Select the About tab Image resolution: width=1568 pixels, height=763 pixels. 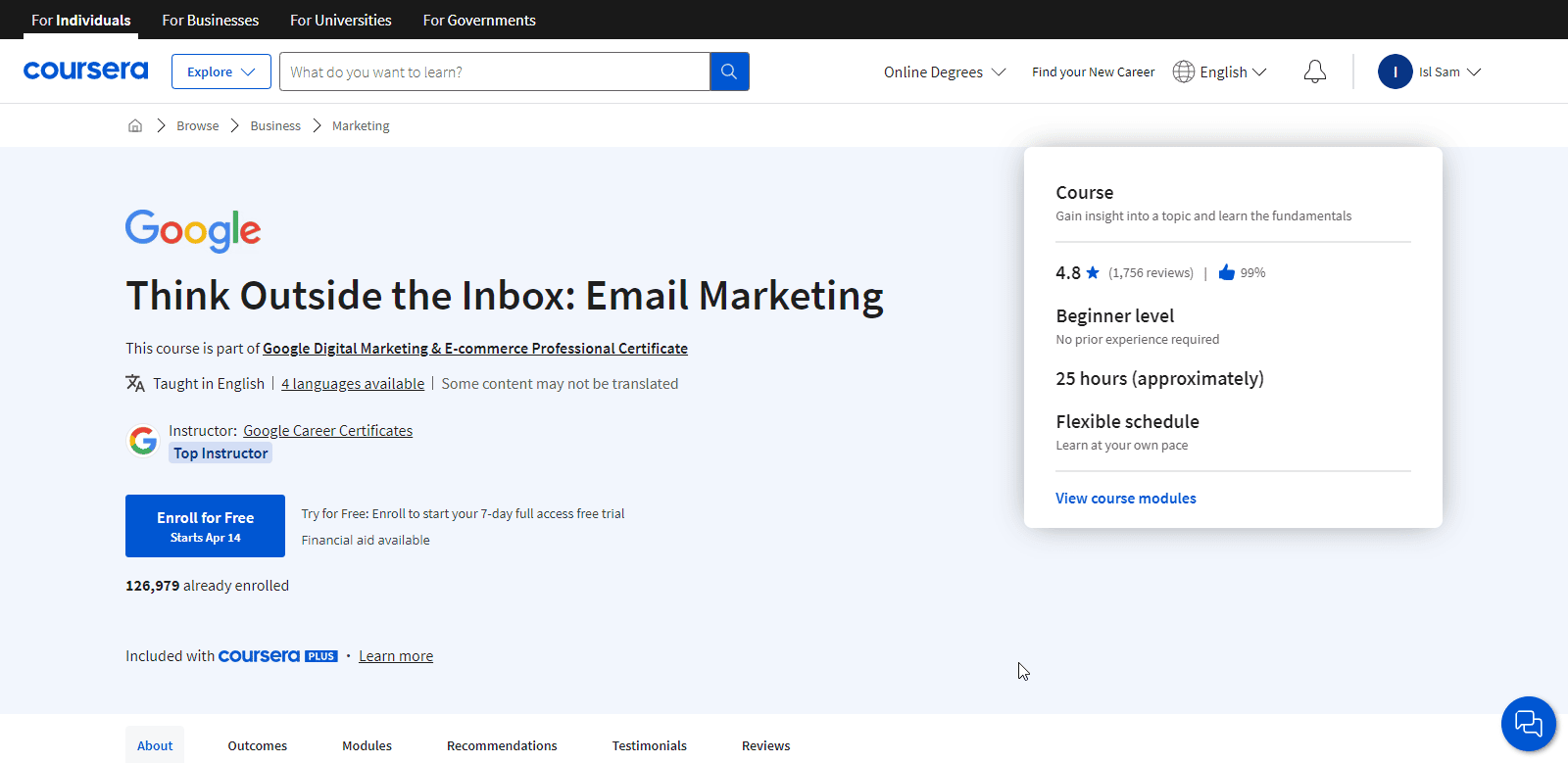tap(155, 745)
